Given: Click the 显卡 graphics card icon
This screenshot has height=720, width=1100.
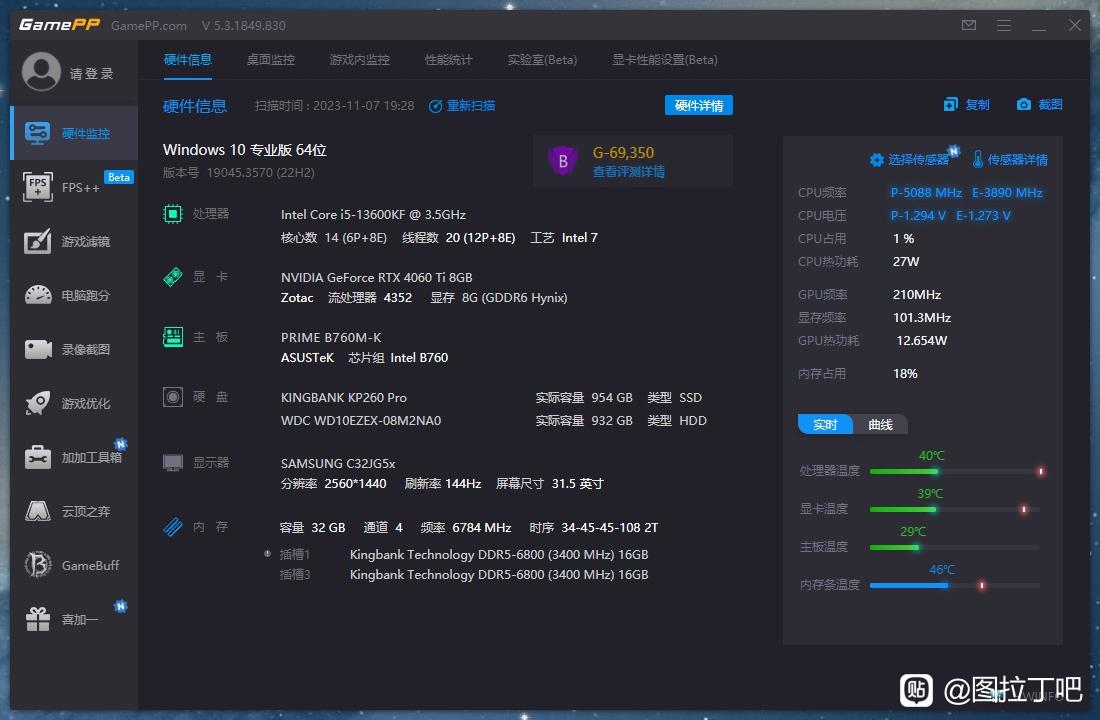Looking at the screenshot, I should click(173, 276).
